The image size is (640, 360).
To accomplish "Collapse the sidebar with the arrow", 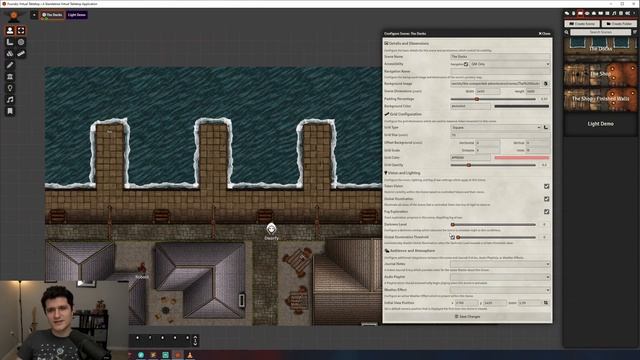I will tap(634, 13).
